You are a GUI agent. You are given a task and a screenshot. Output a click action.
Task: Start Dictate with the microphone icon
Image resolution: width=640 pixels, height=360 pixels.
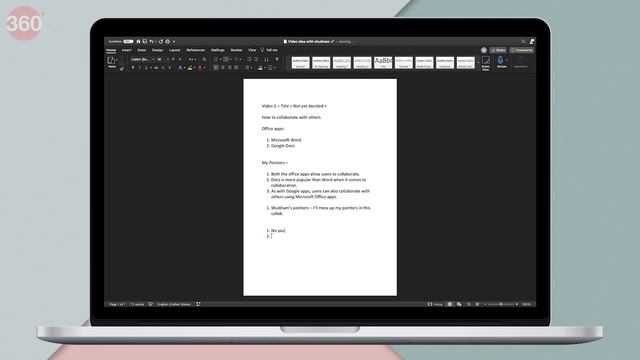501,62
